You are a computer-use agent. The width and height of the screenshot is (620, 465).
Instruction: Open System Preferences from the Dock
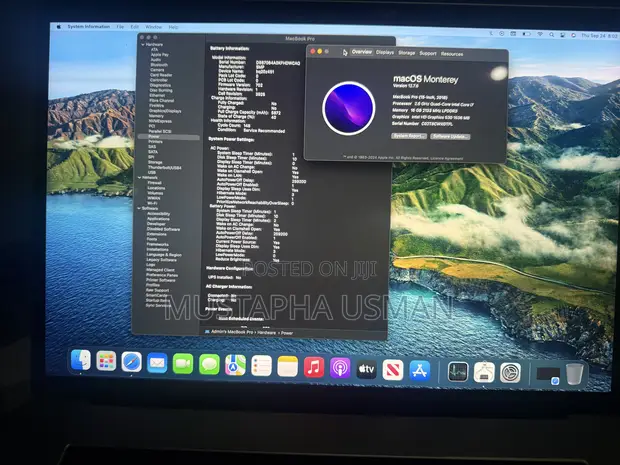coord(510,373)
